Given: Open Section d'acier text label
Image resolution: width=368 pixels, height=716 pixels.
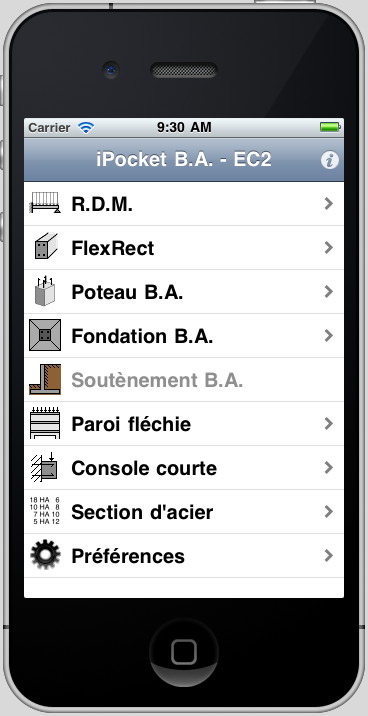Looking at the screenshot, I should coord(142,512).
